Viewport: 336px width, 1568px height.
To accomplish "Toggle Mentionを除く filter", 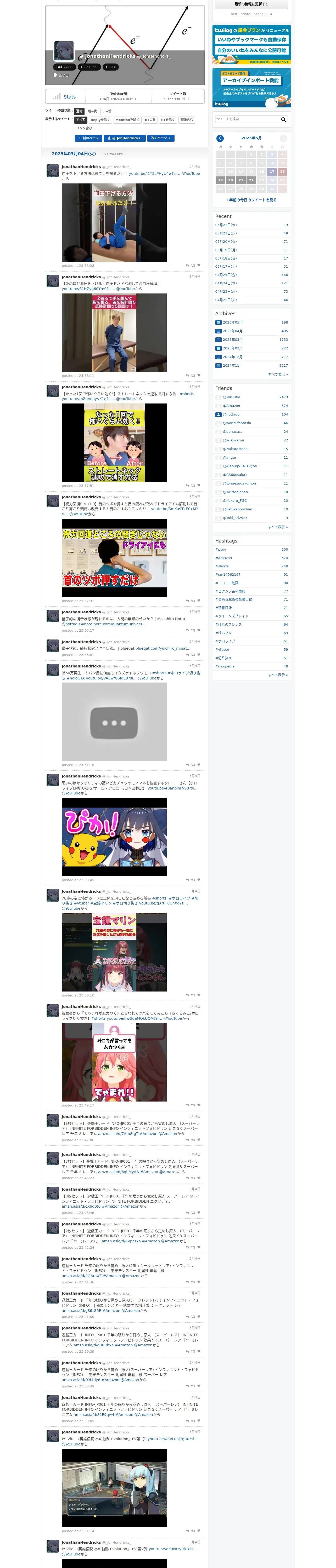I will pyautogui.click(x=127, y=120).
